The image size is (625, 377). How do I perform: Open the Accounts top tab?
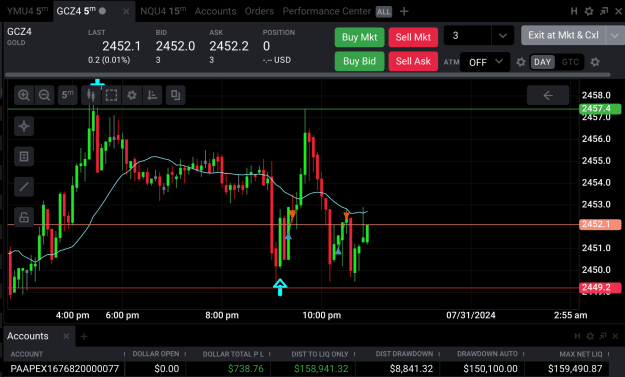[216, 11]
